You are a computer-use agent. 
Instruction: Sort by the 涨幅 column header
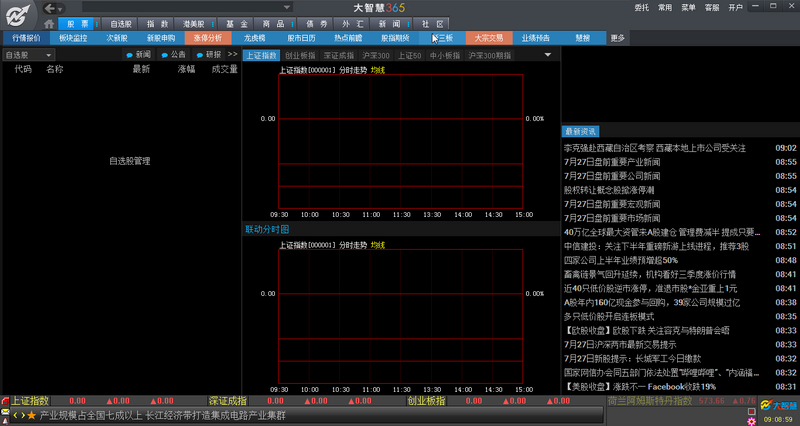pos(186,69)
